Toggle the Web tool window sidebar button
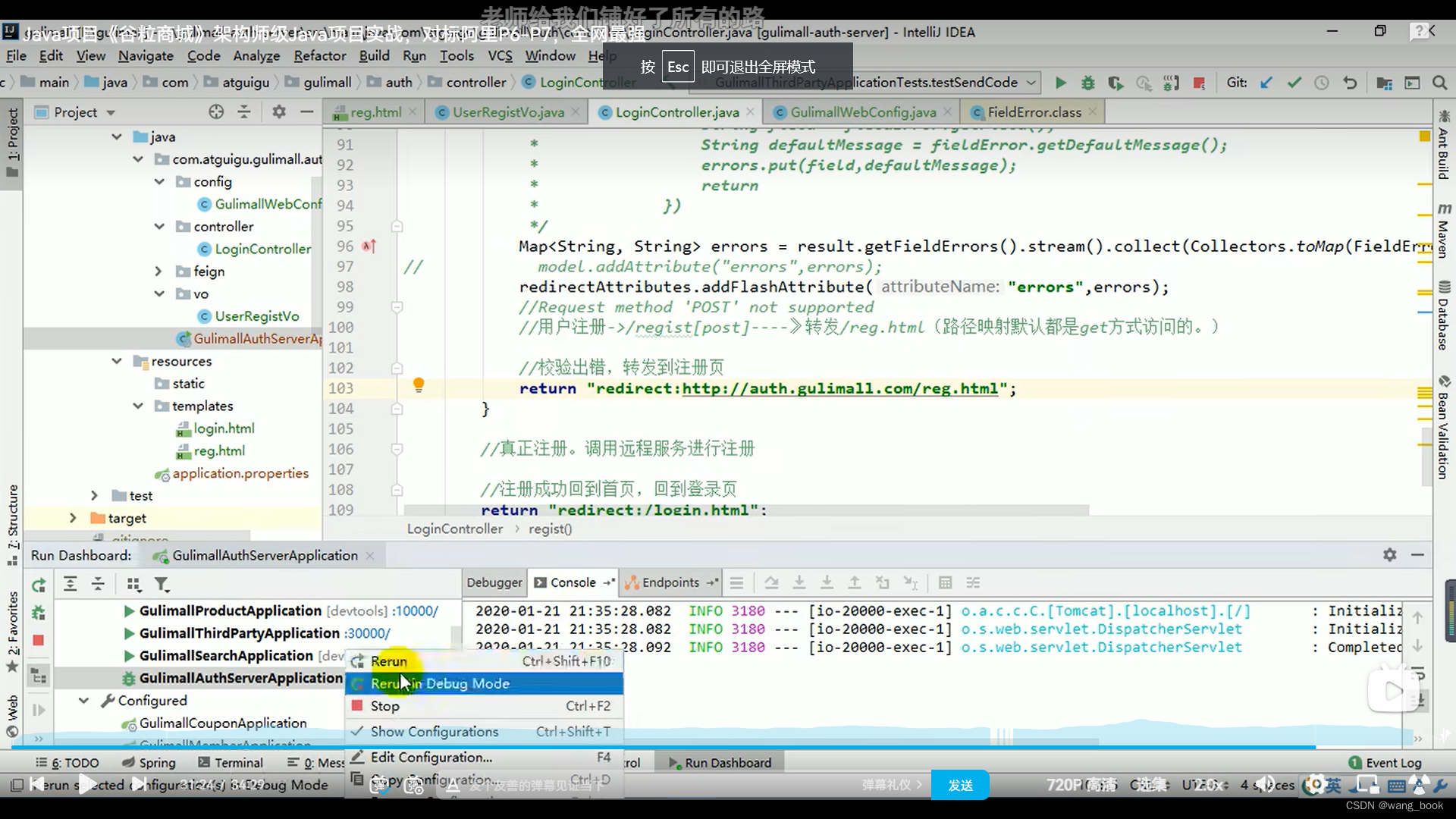Viewport: 1456px width, 819px height. (x=12, y=715)
